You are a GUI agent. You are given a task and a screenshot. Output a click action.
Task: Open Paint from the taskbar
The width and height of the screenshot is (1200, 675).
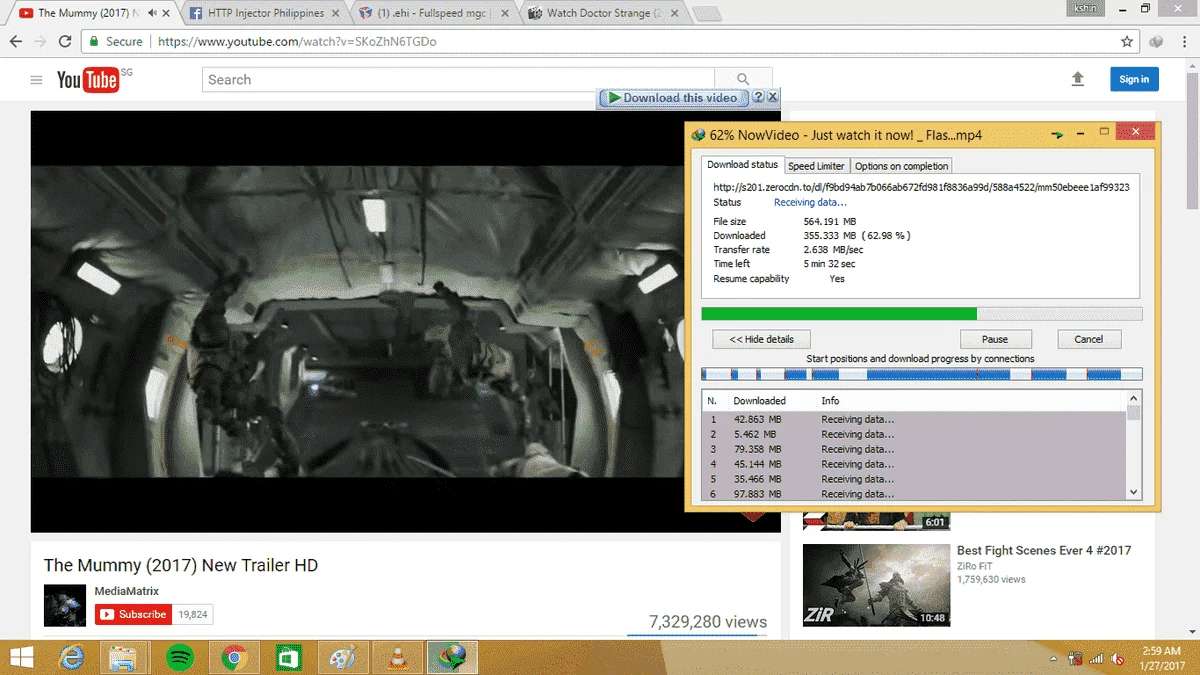[x=342, y=657]
